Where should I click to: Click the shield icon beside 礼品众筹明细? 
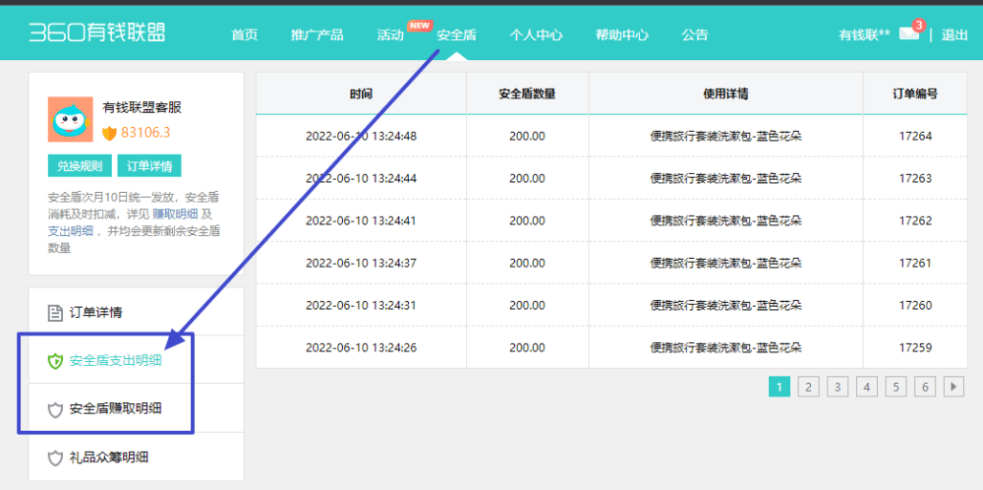(56, 458)
